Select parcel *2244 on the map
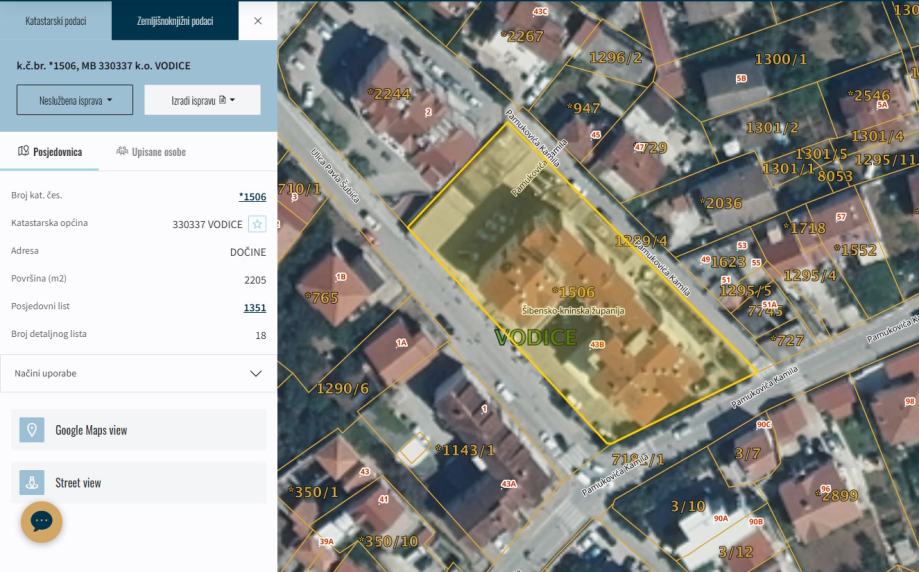The image size is (919, 572). (389, 94)
